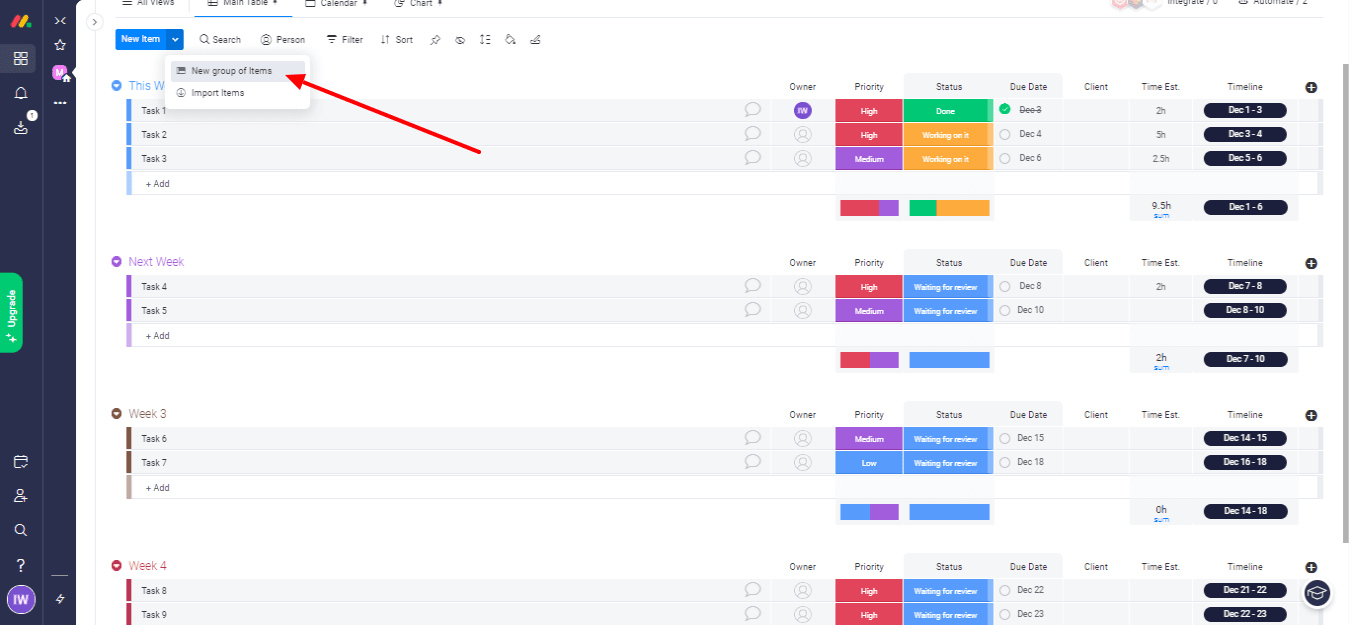Open the Sort button
This screenshot has height=625, width=1349.
pyautogui.click(x=397, y=40)
